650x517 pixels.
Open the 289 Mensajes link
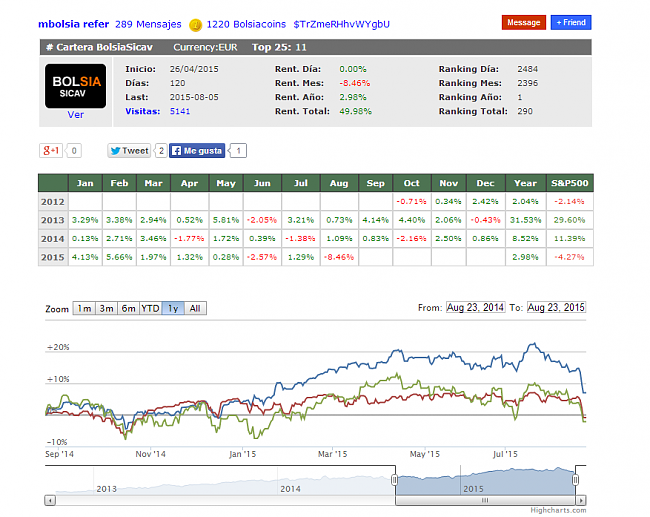tap(148, 24)
